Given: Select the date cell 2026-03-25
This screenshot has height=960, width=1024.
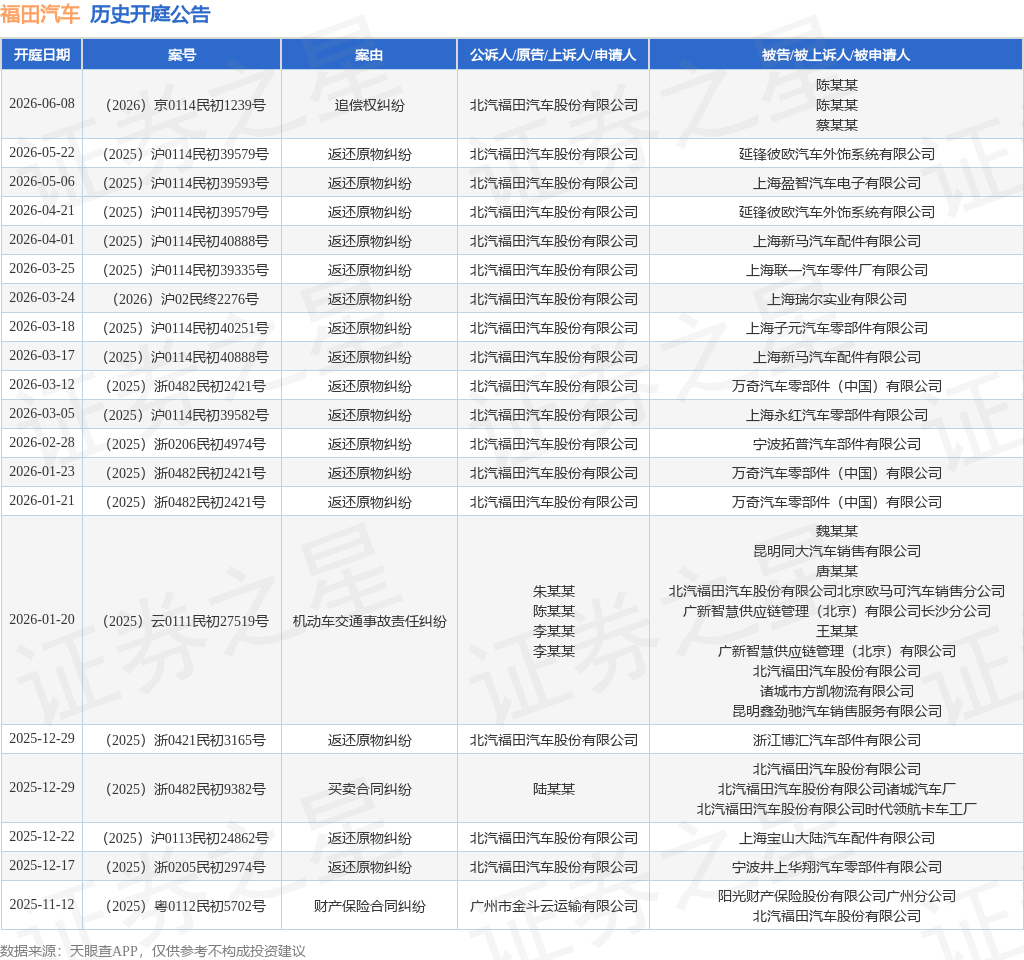Looking at the screenshot, I should [42, 268].
